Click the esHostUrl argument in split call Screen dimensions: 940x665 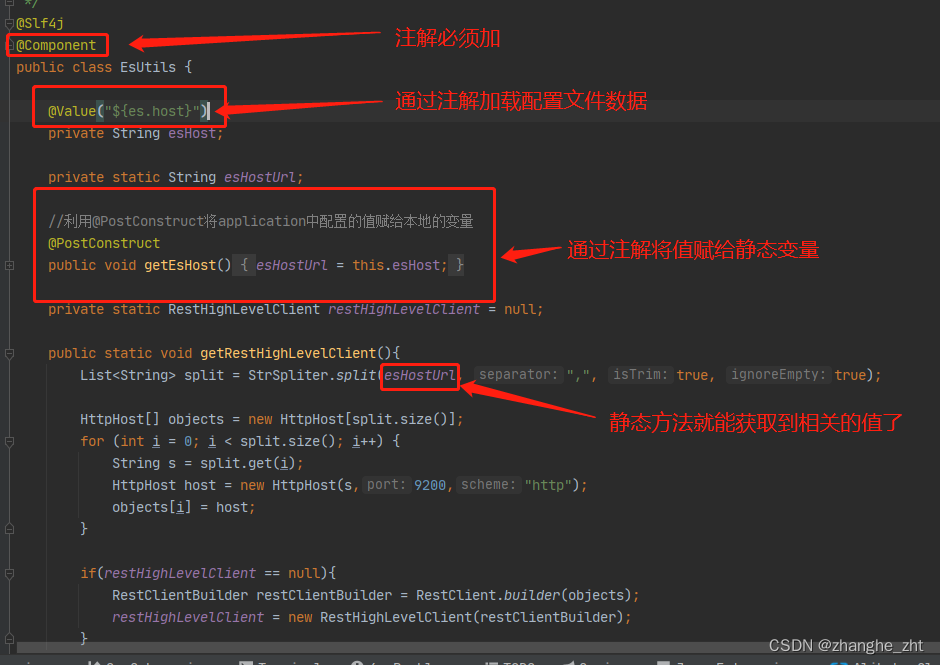click(x=420, y=375)
